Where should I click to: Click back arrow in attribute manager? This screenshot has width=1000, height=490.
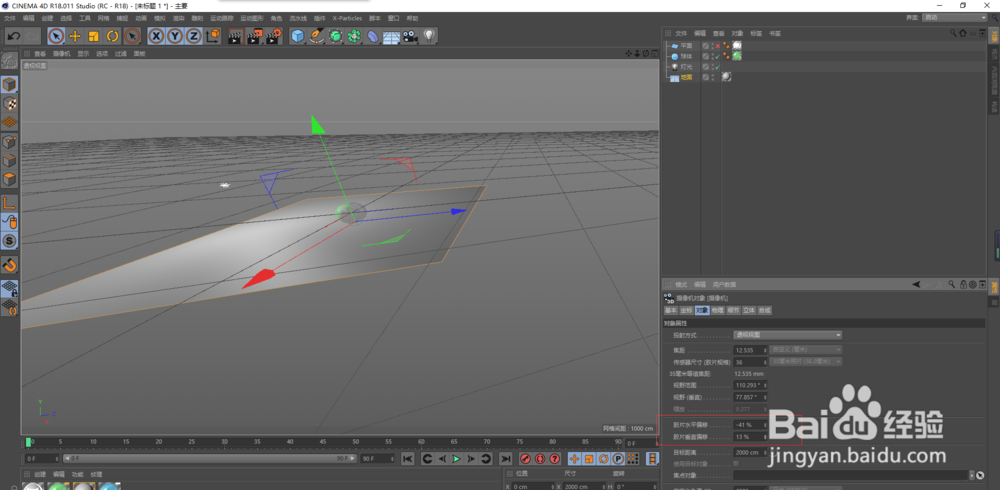coord(916,284)
